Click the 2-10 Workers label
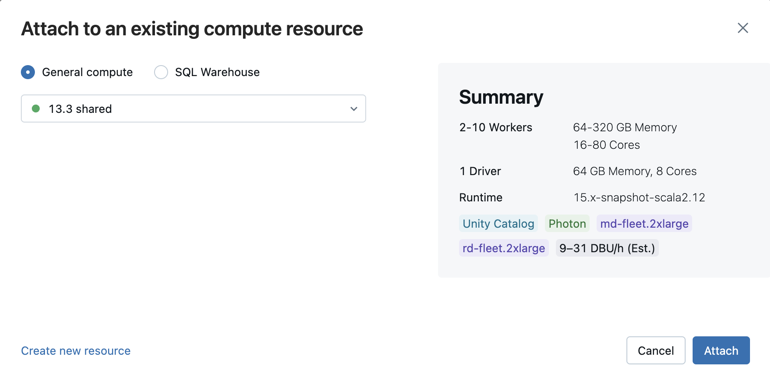This screenshot has width=770, height=387. pos(495,127)
